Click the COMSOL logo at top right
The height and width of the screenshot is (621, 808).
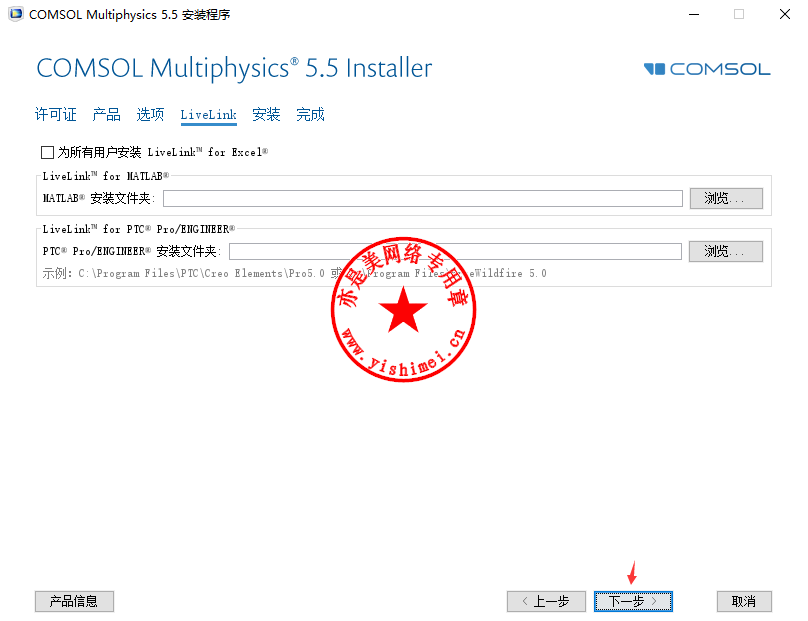[707, 69]
